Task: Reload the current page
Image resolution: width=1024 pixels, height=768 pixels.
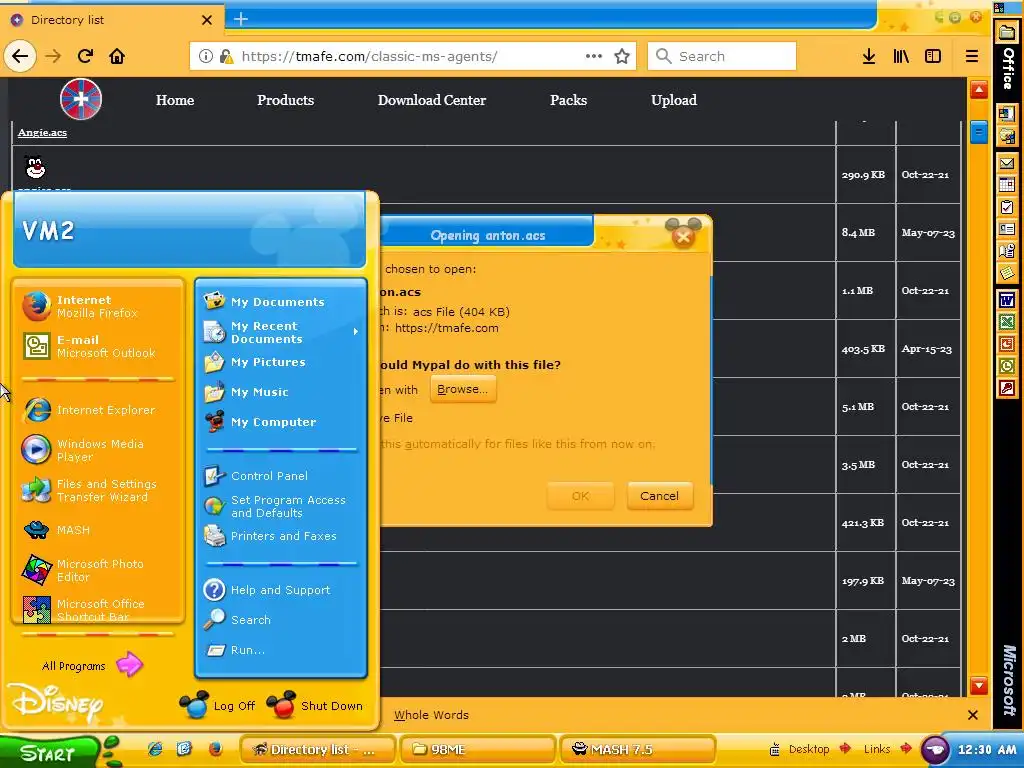Action: [85, 56]
